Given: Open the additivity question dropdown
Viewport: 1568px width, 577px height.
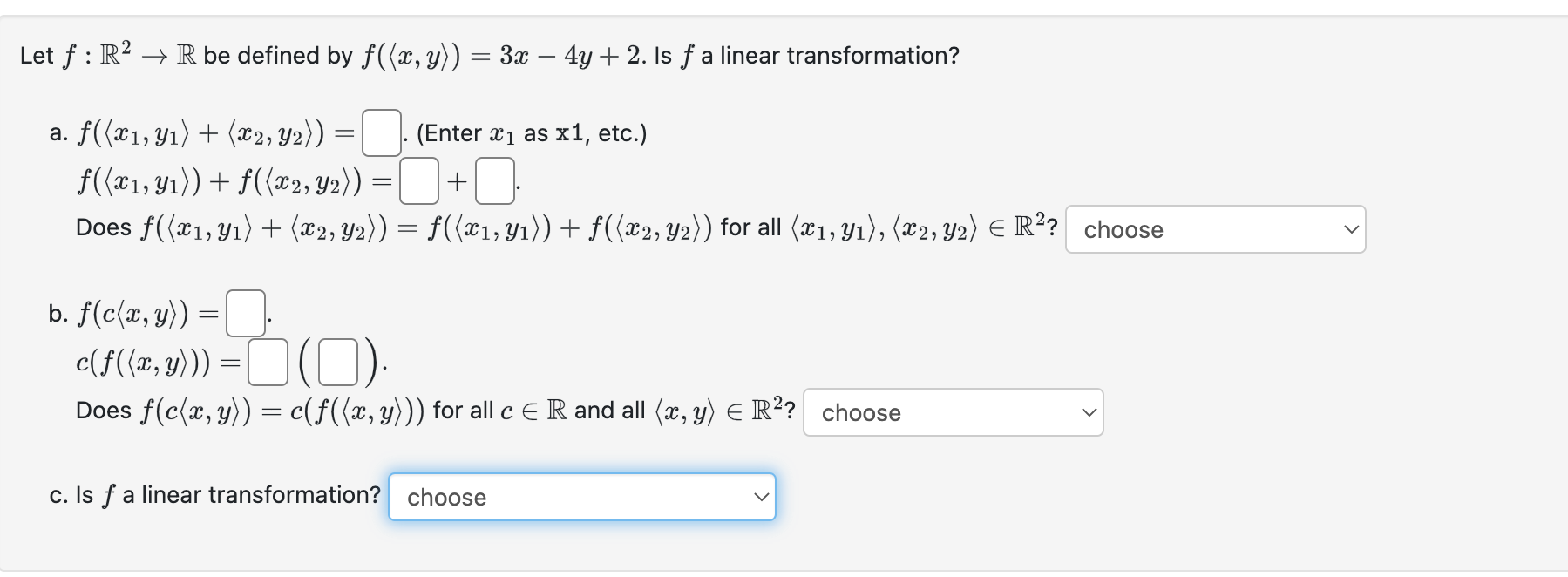Looking at the screenshot, I should point(1216,229).
